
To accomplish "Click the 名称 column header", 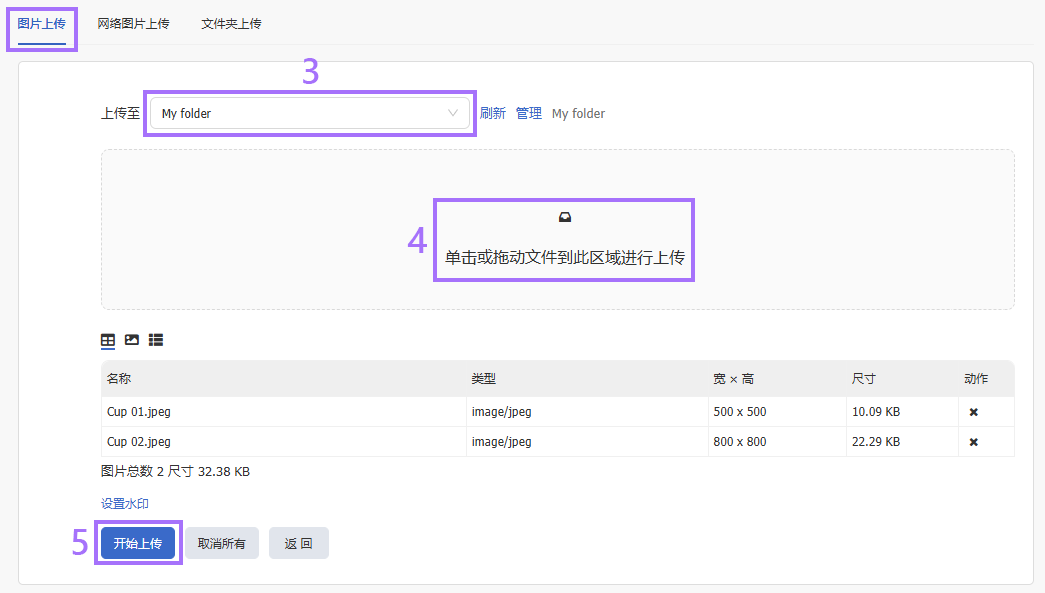I will [x=119, y=379].
